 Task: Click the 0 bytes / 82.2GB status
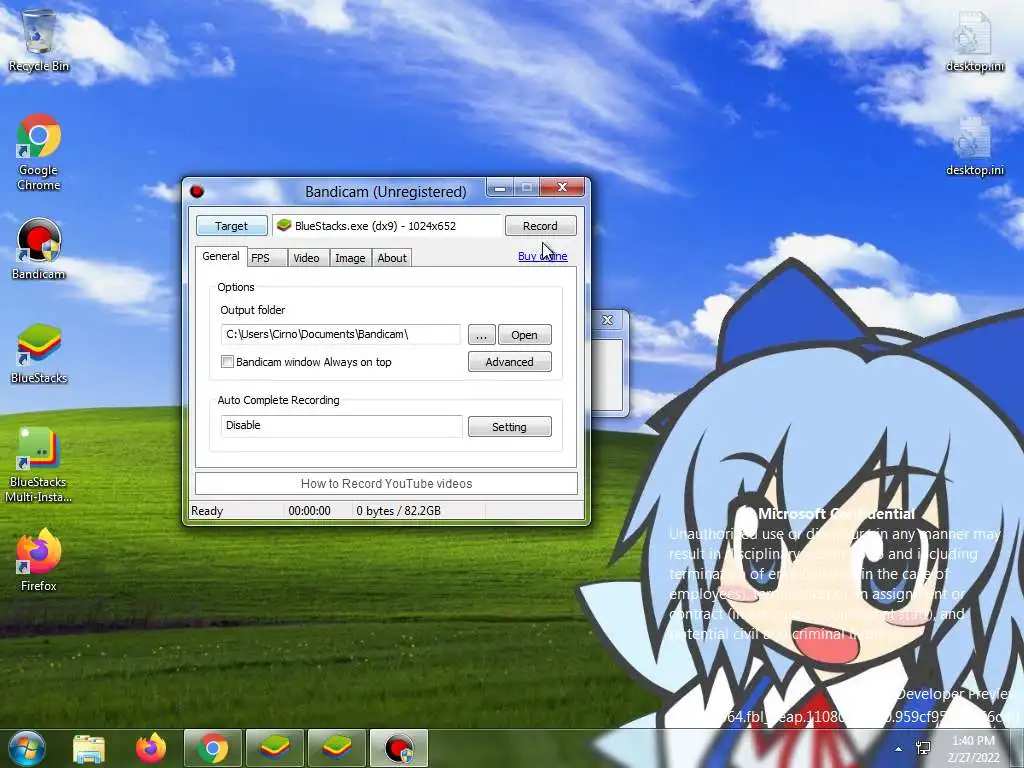(x=398, y=511)
